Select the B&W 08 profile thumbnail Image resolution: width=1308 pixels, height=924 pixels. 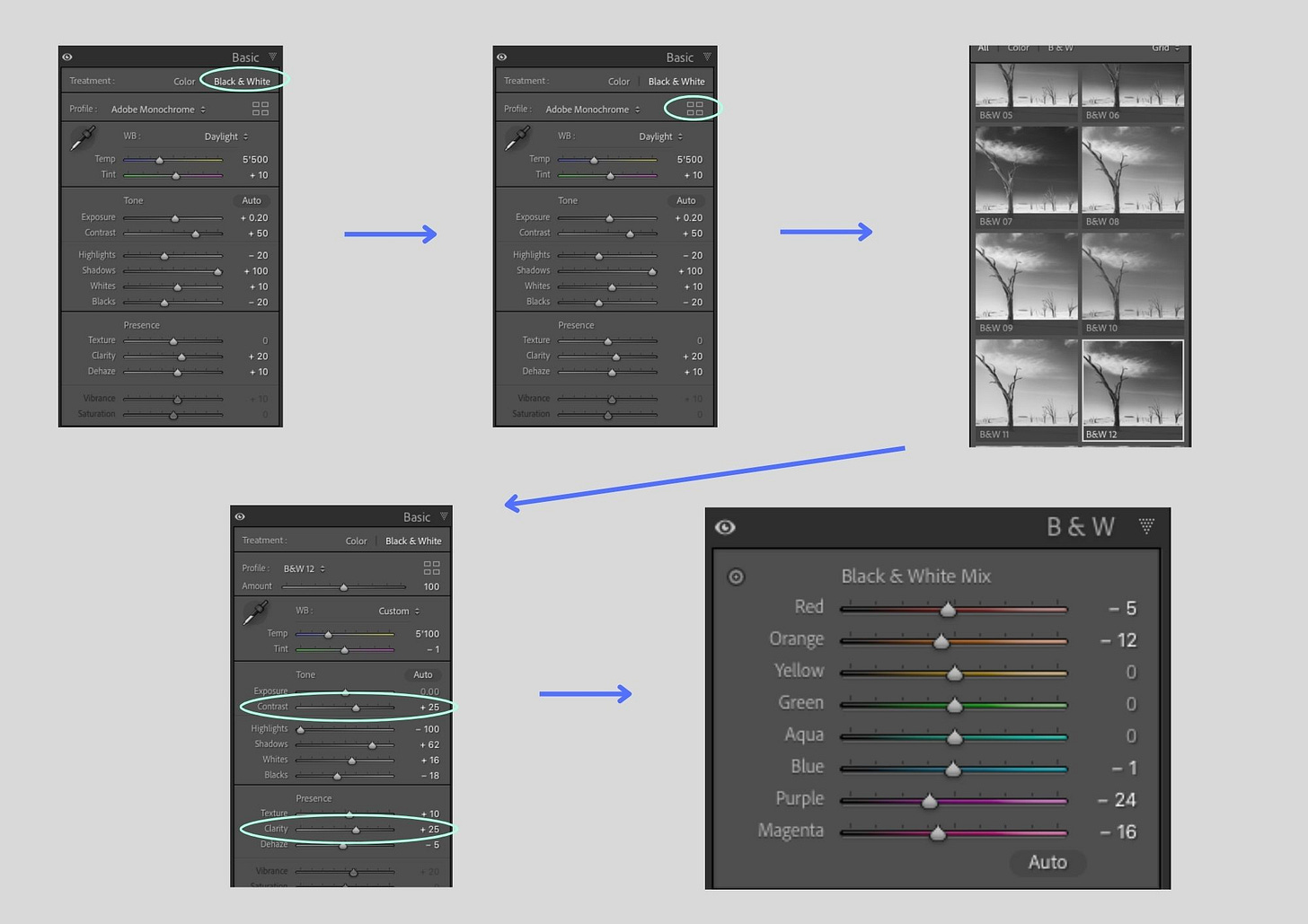pyautogui.click(x=1133, y=178)
